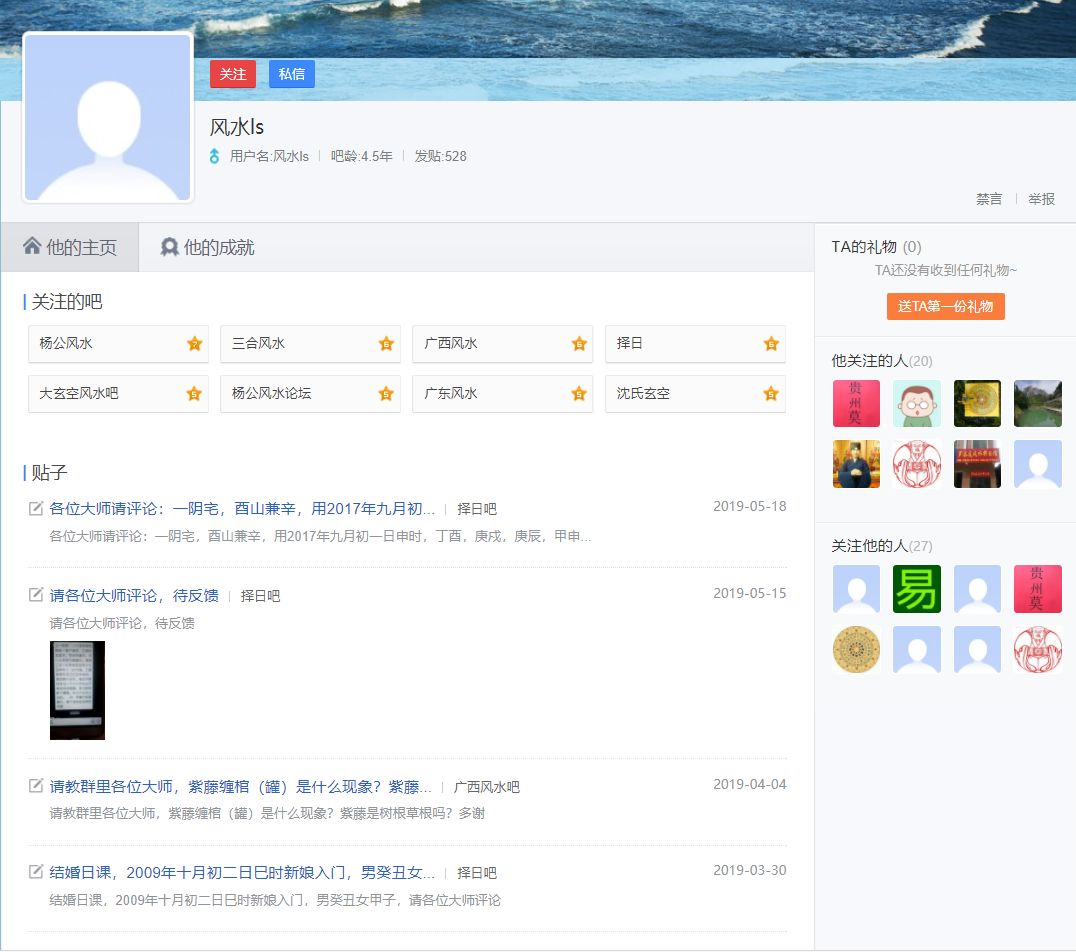Click the blue 私信 message button
The image size is (1076, 952).
click(291, 74)
